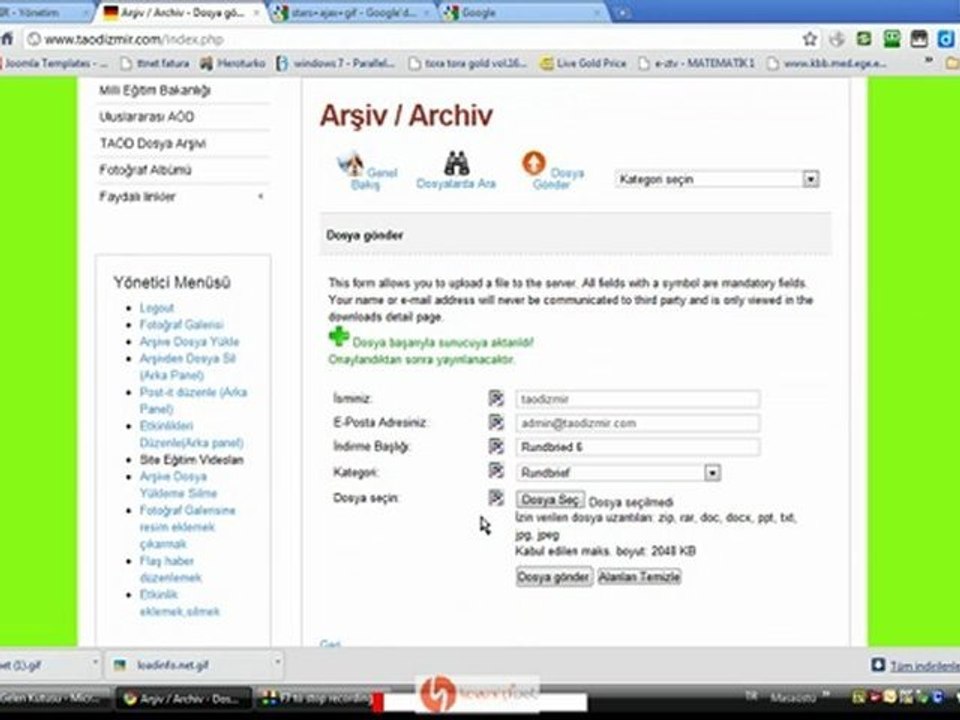Switch to the Yönetim browser tab
Viewport: 960px width, 720px height.
pos(43,13)
